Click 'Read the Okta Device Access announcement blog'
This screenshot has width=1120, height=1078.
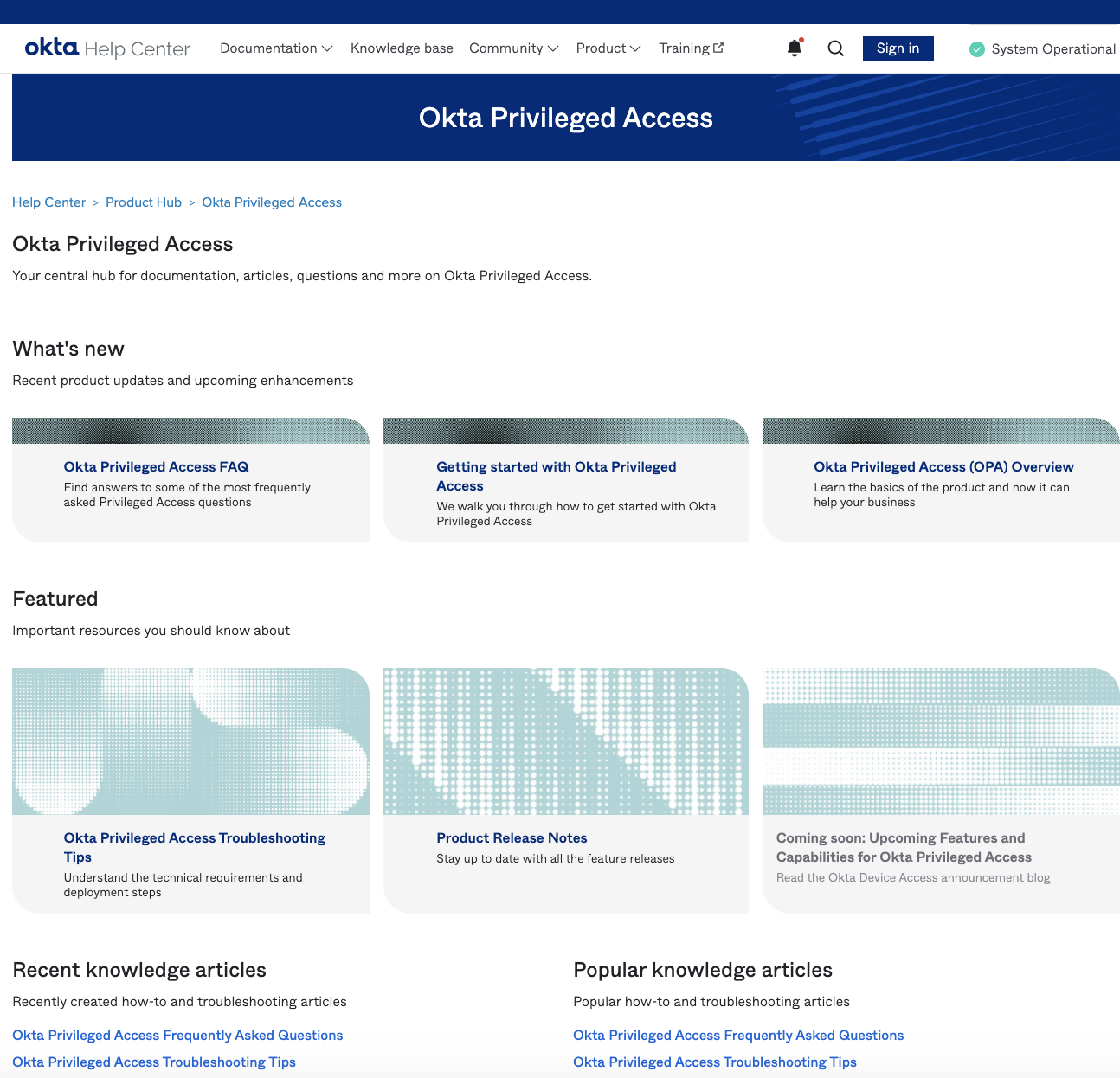(913, 877)
